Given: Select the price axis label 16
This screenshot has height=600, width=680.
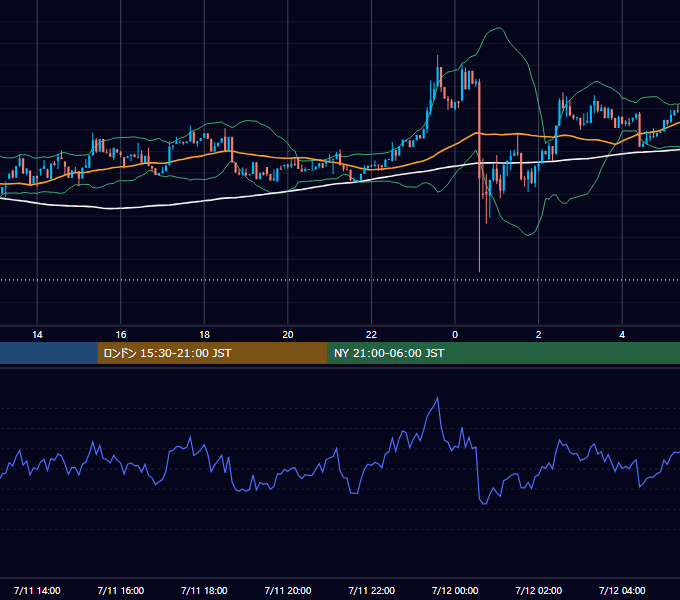Looking at the screenshot, I should pyautogui.click(x=121, y=335).
